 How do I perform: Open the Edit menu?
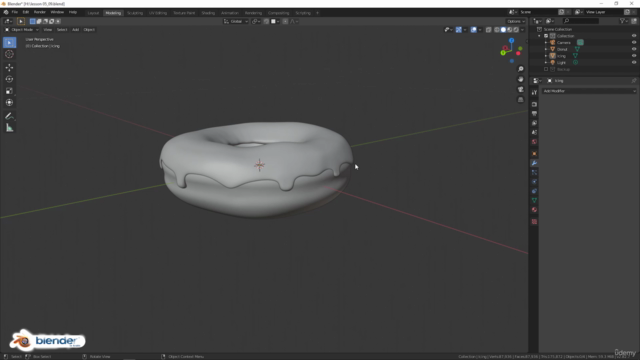[26, 12]
